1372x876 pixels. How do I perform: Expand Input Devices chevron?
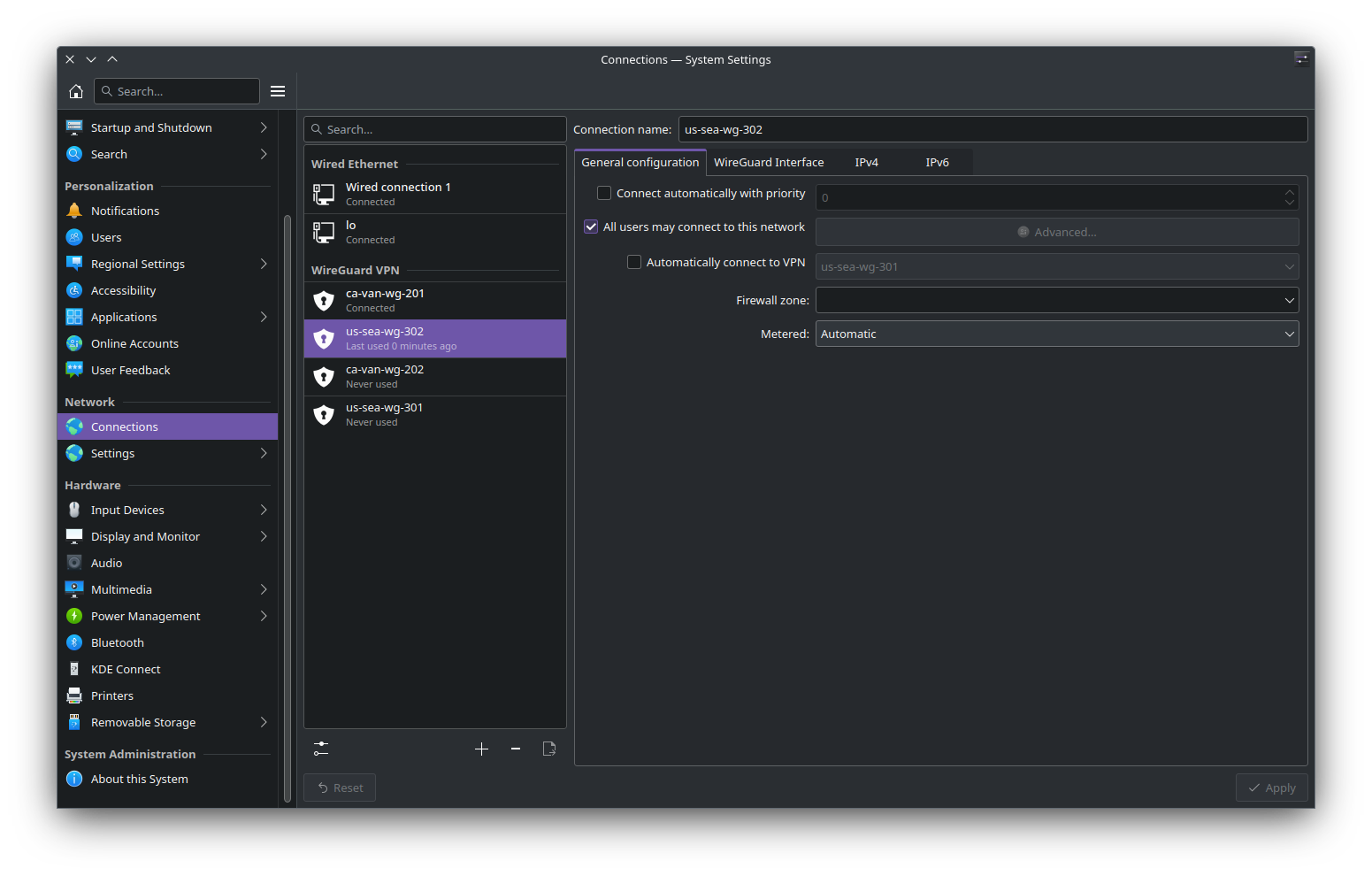tap(264, 510)
